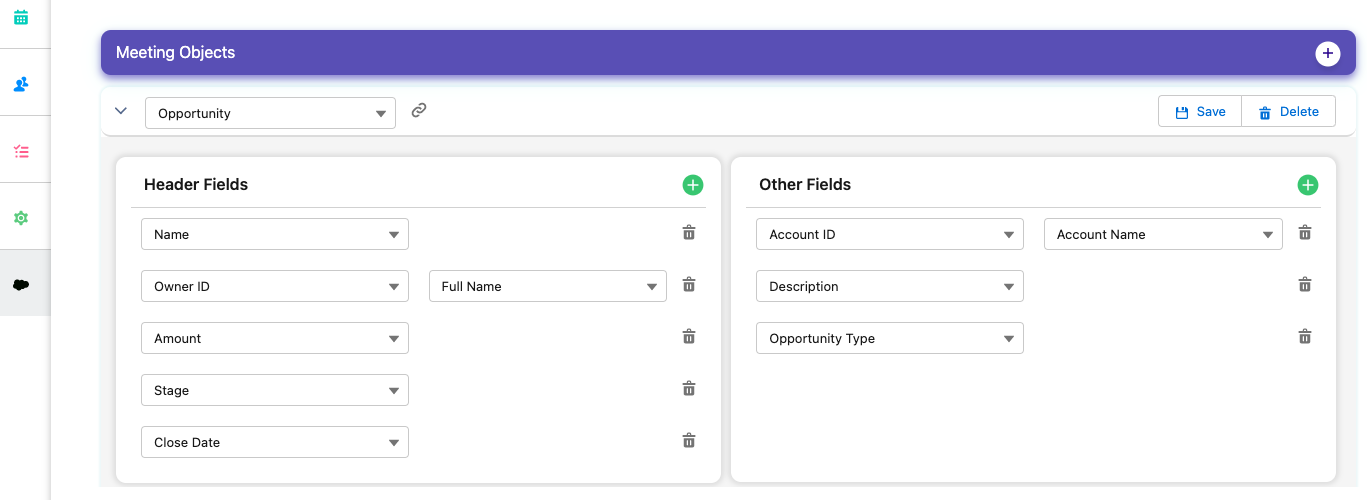1367x500 pixels.
Task: Click the Salesforce cloud icon in the sidebar
Action: pyautogui.click(x=21, y=285)
